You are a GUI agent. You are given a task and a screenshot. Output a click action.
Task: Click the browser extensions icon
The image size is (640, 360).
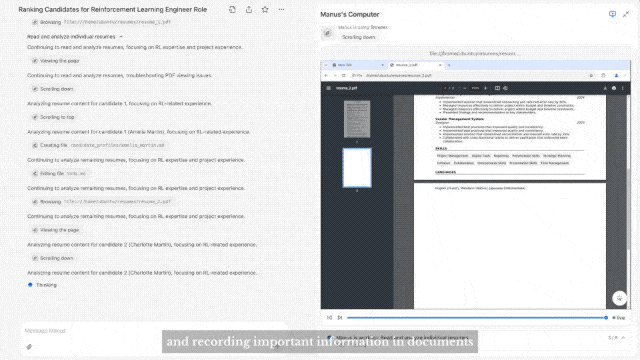point(603,76)
